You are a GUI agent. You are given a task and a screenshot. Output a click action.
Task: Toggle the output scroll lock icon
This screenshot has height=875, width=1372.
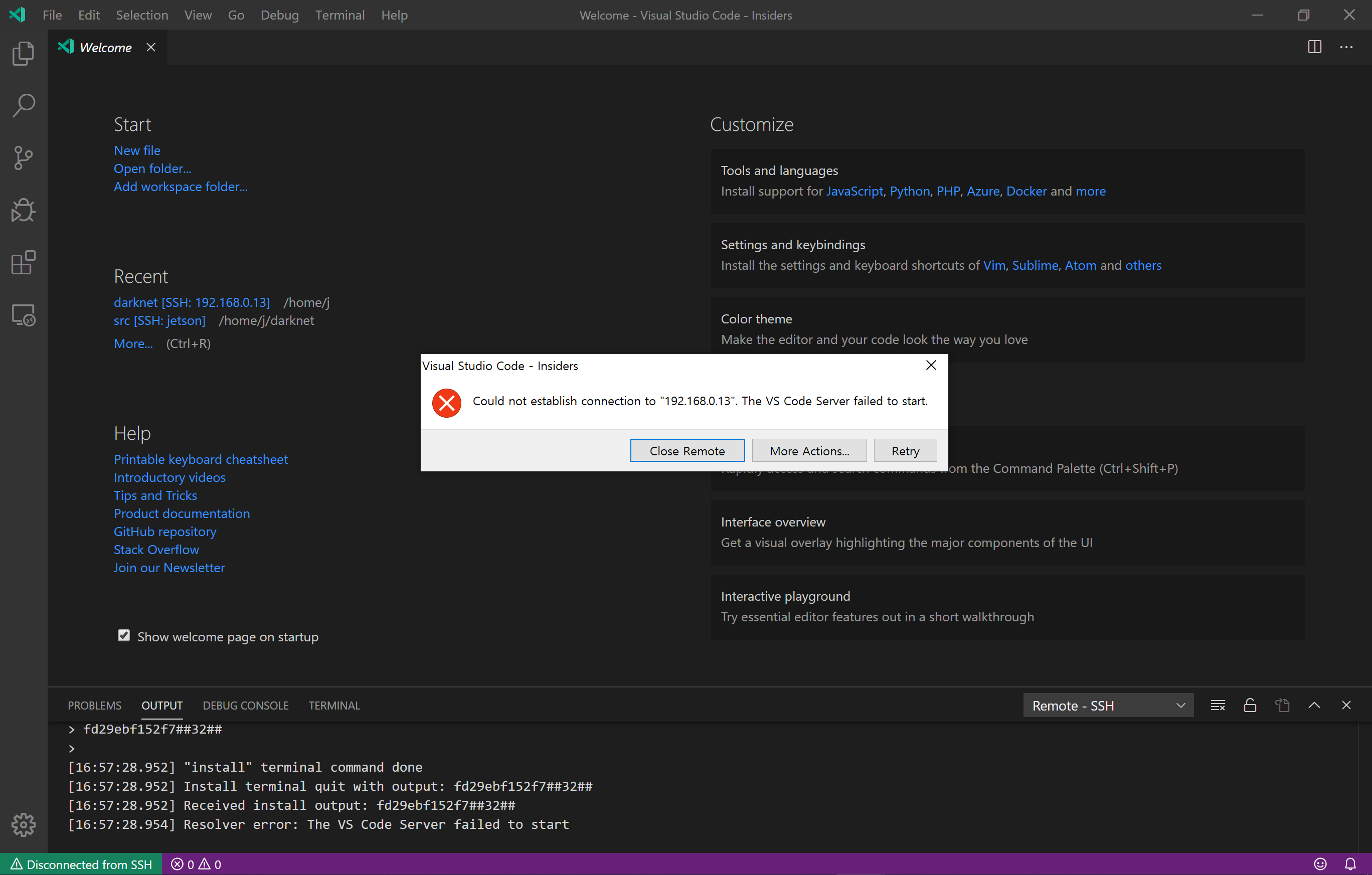point(1250,705)
